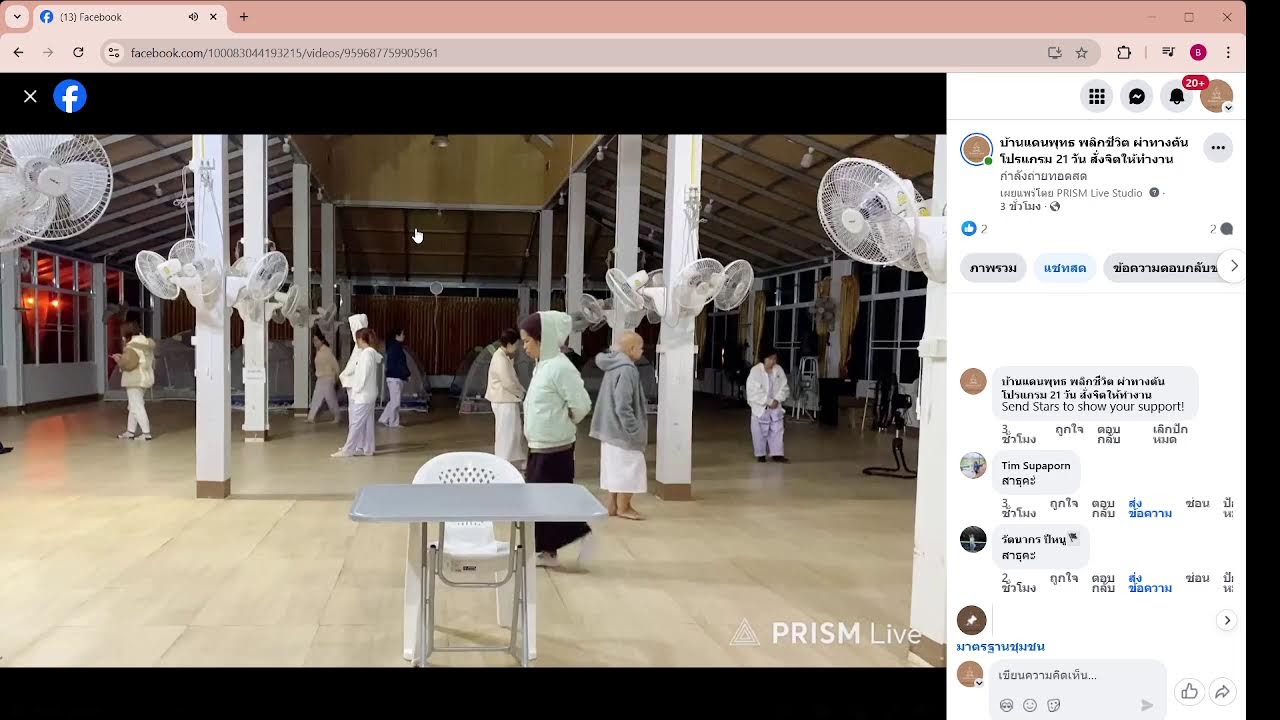Switch the commenting identity avatar dropdown
Screen dimensions: 1280x720
point(972,675)
